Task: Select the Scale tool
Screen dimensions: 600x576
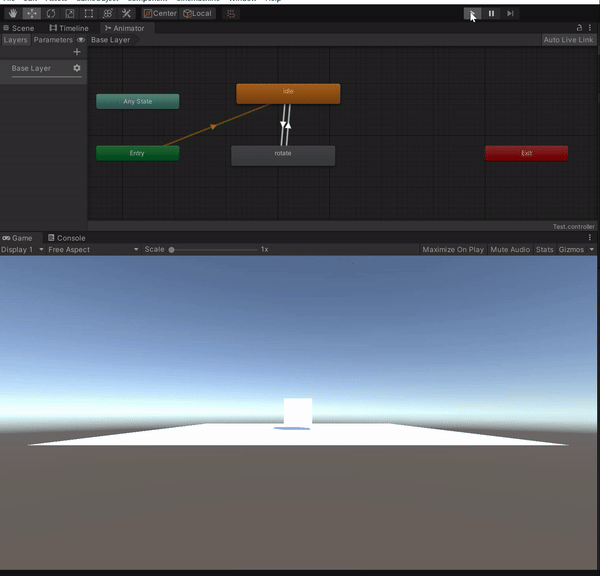Action: point(70,14)
